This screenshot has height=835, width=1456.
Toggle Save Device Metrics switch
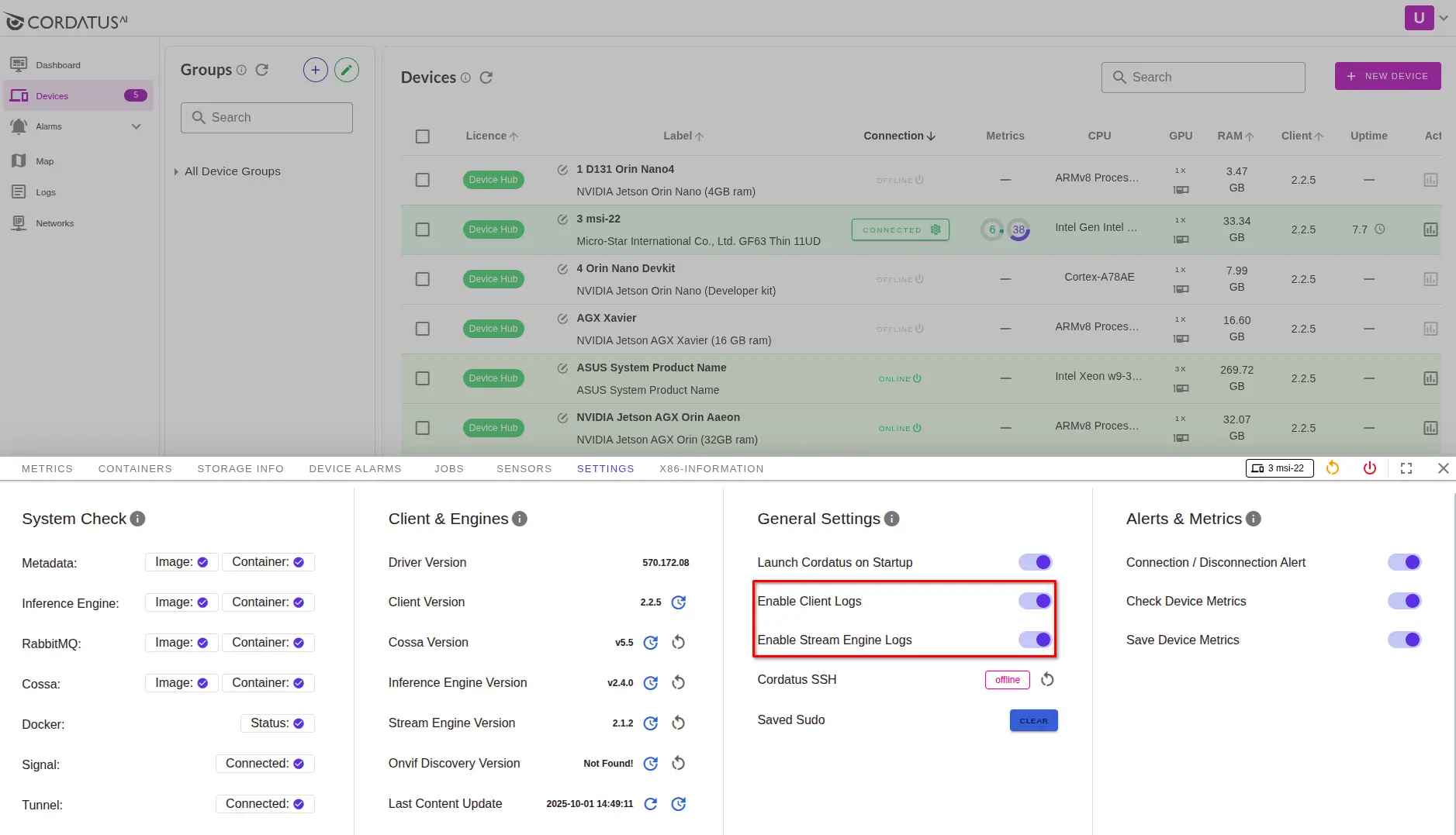(x=1404, y=640)
